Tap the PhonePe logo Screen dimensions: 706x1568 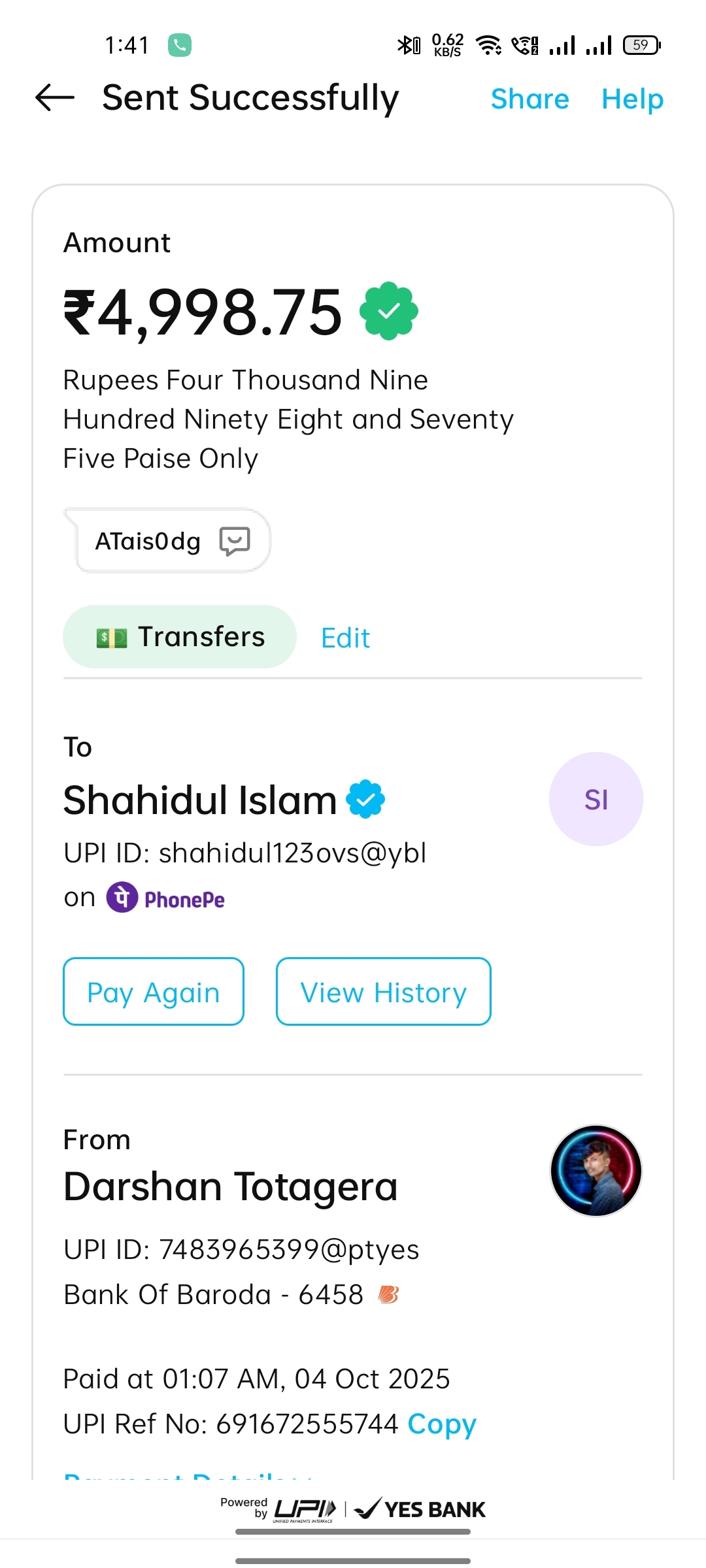pos(166,898)
